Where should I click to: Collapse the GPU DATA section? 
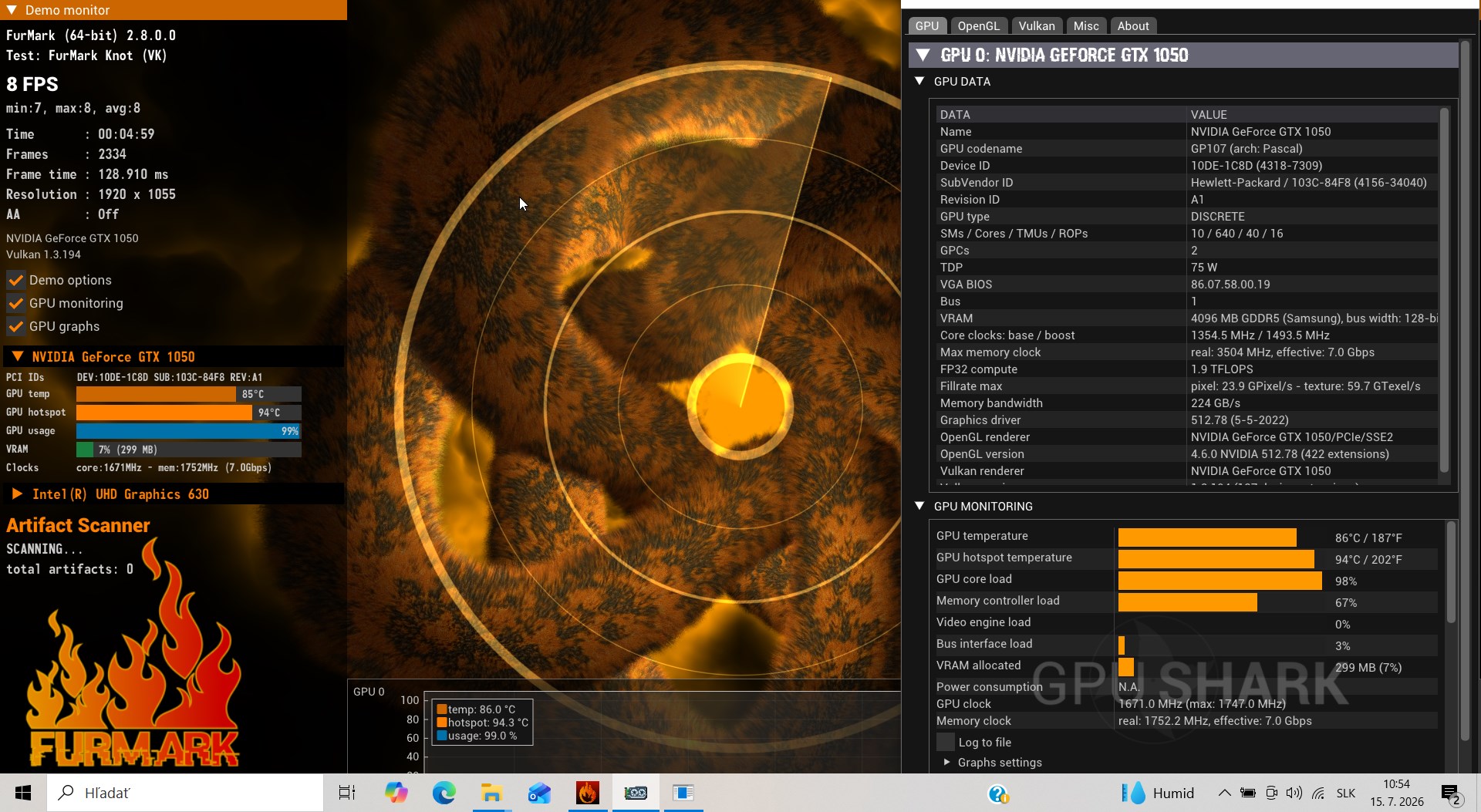point(919,81)
